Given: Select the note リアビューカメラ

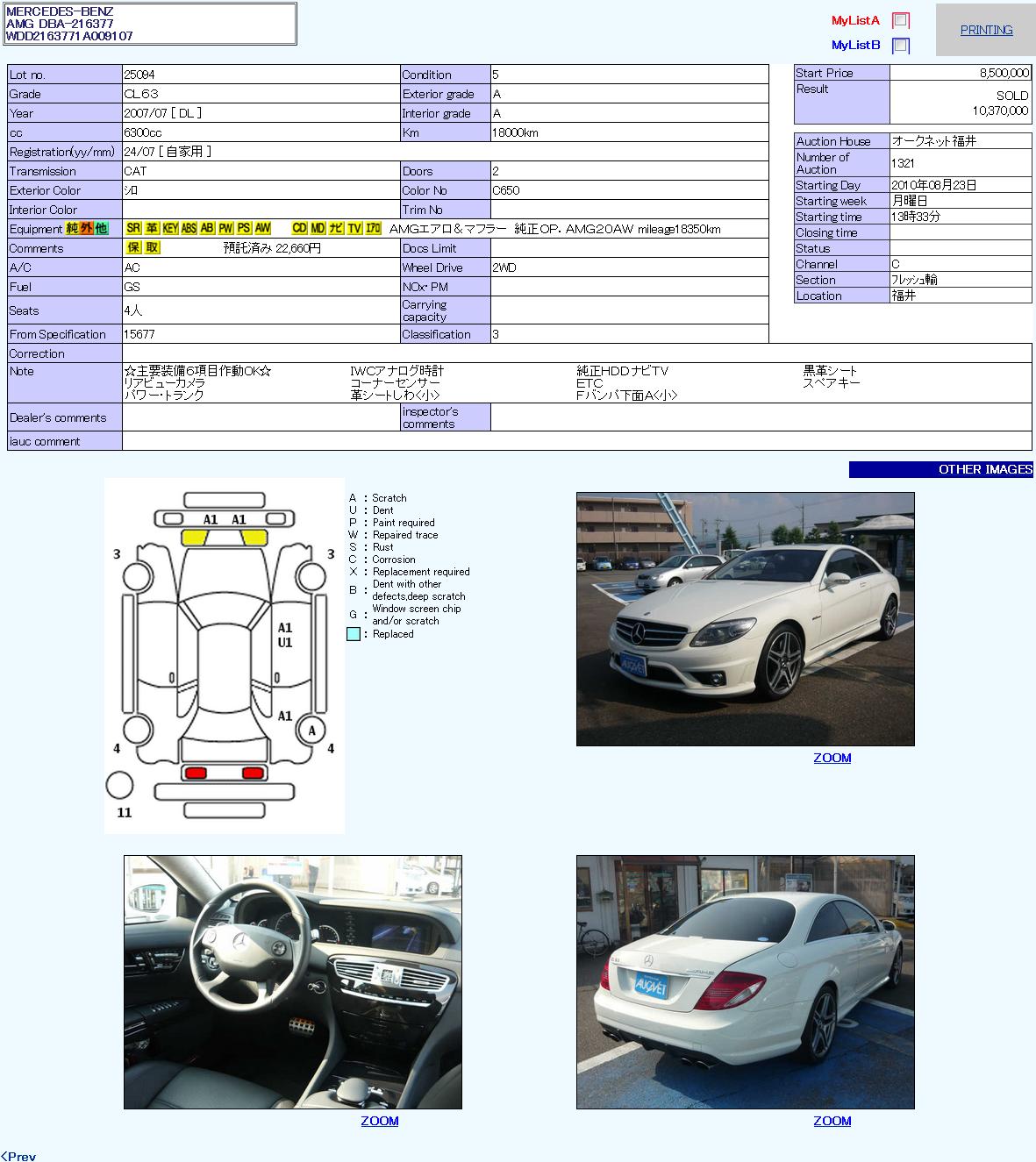Looking at the screenshot, I should point(165,383).
